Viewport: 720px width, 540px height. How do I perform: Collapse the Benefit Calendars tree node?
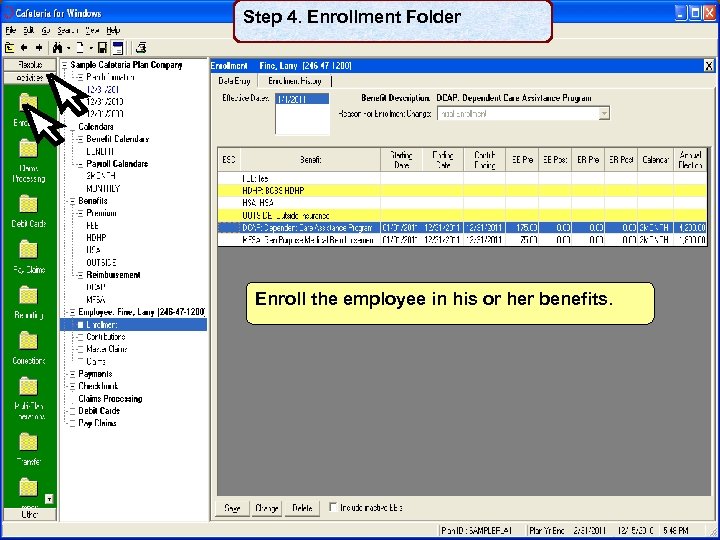point(80,139)
